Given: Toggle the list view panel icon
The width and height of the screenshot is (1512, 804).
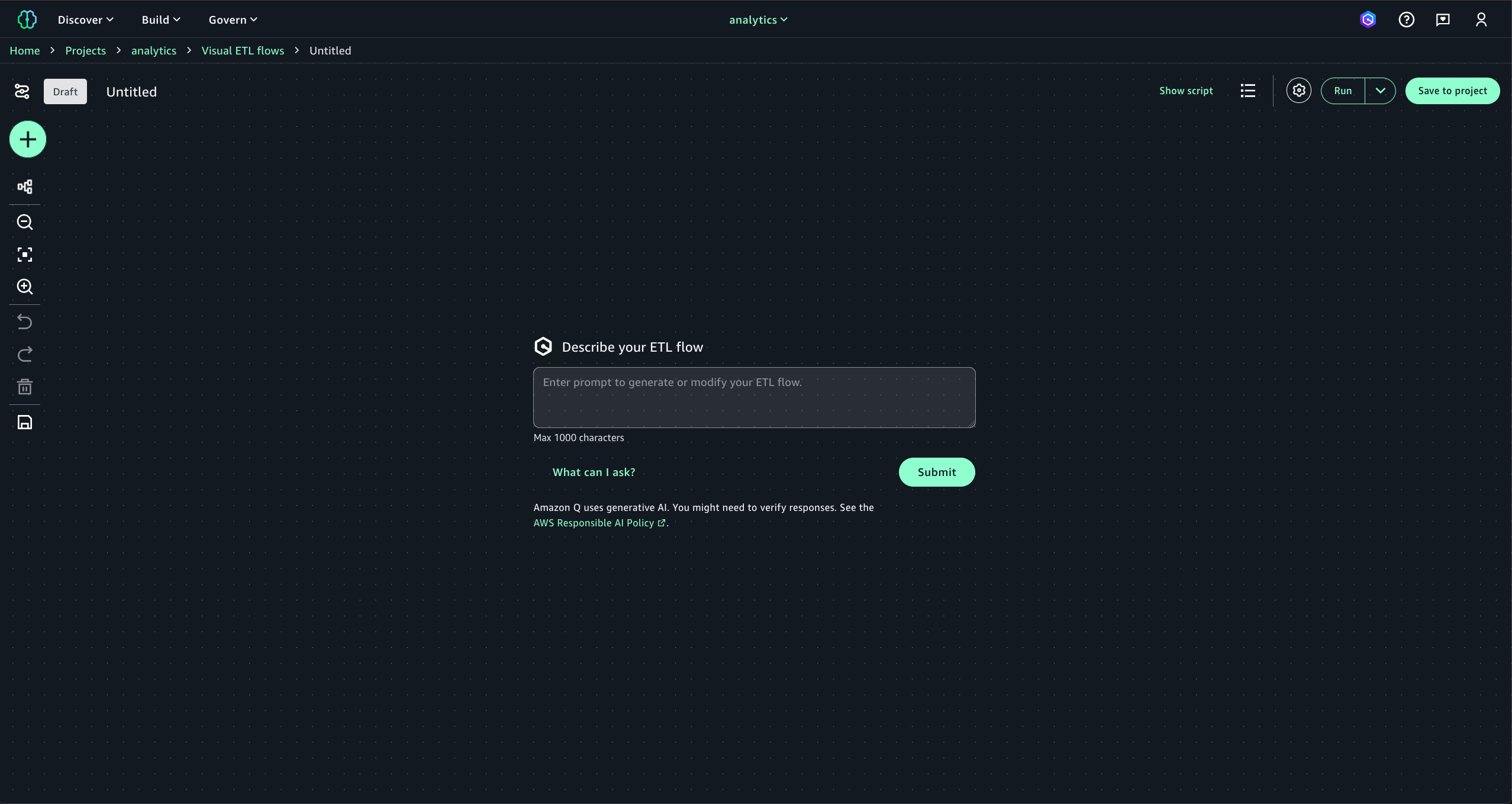Looking at the screenshot, I should coord(1247,91).
